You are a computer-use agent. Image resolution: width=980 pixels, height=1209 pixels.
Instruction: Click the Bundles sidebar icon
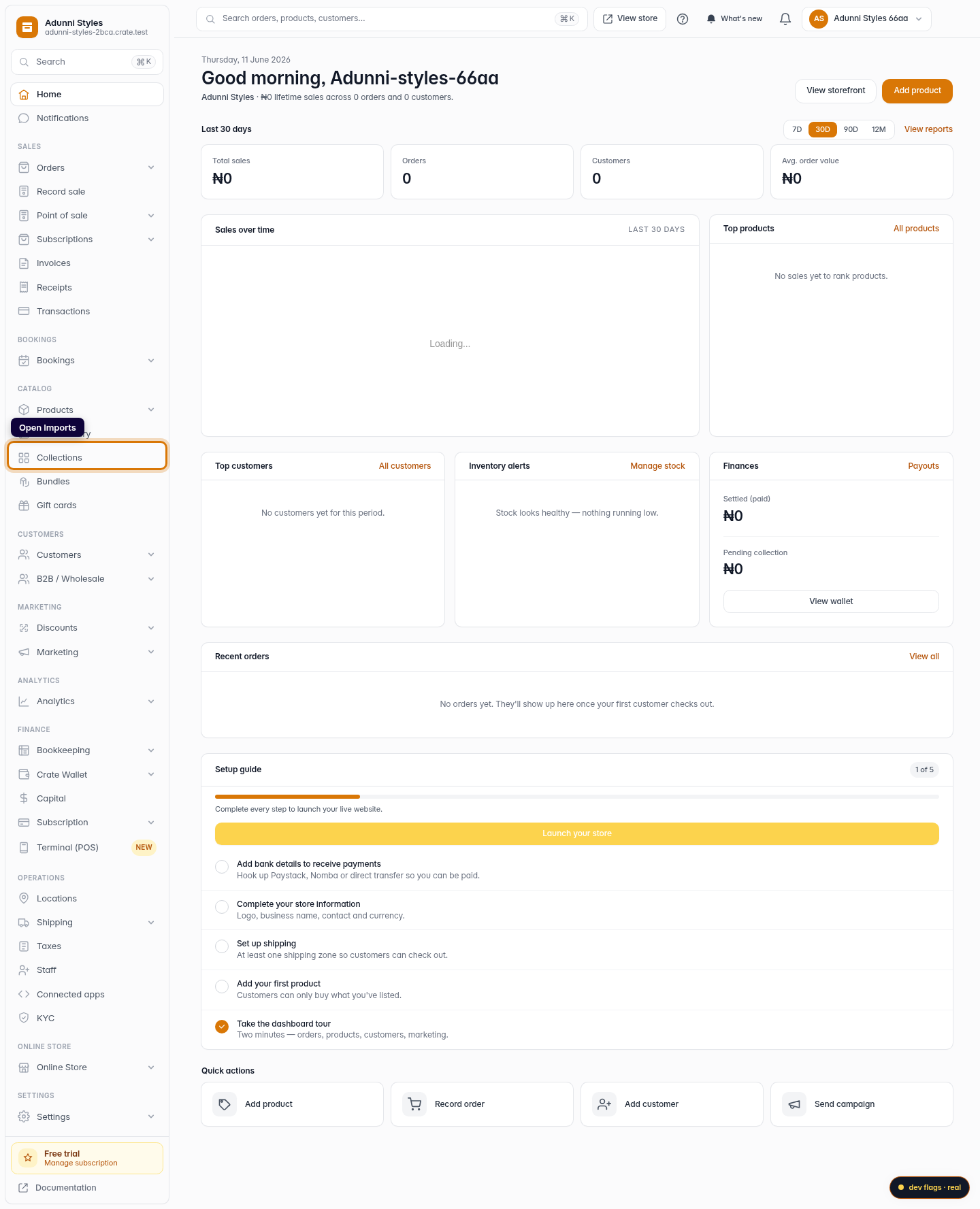24,482
